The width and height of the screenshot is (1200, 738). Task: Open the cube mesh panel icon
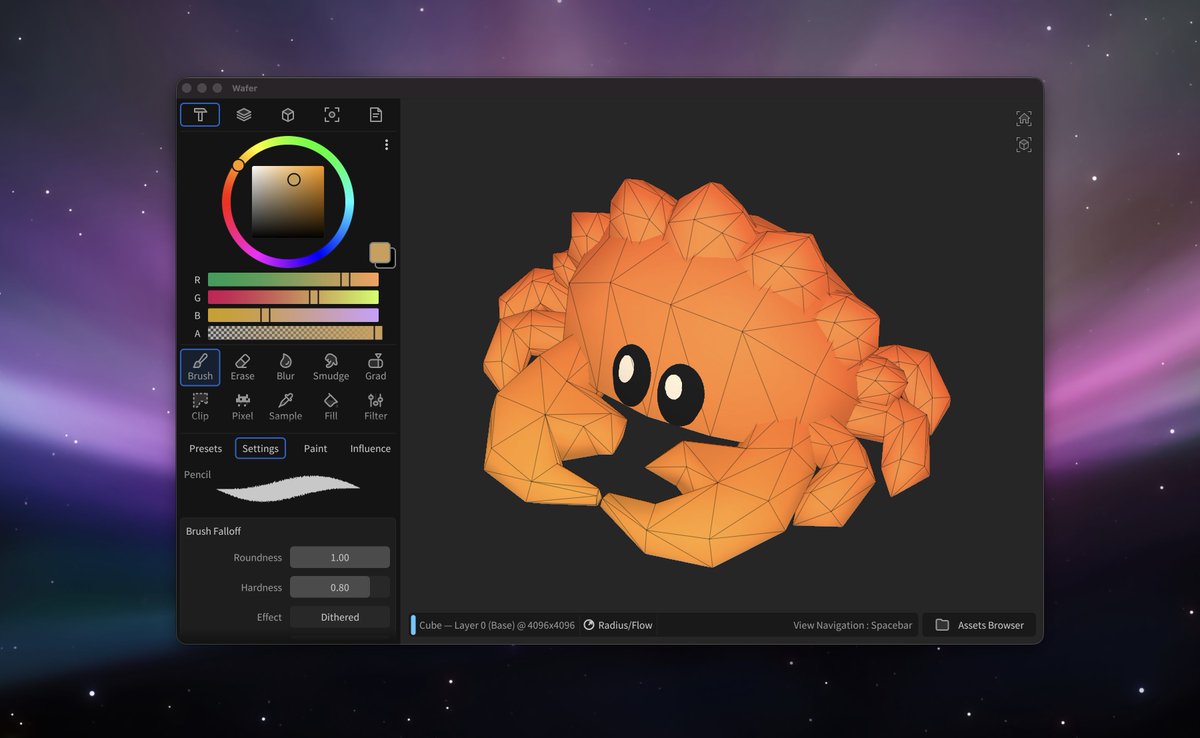click(x=288, y=115)
